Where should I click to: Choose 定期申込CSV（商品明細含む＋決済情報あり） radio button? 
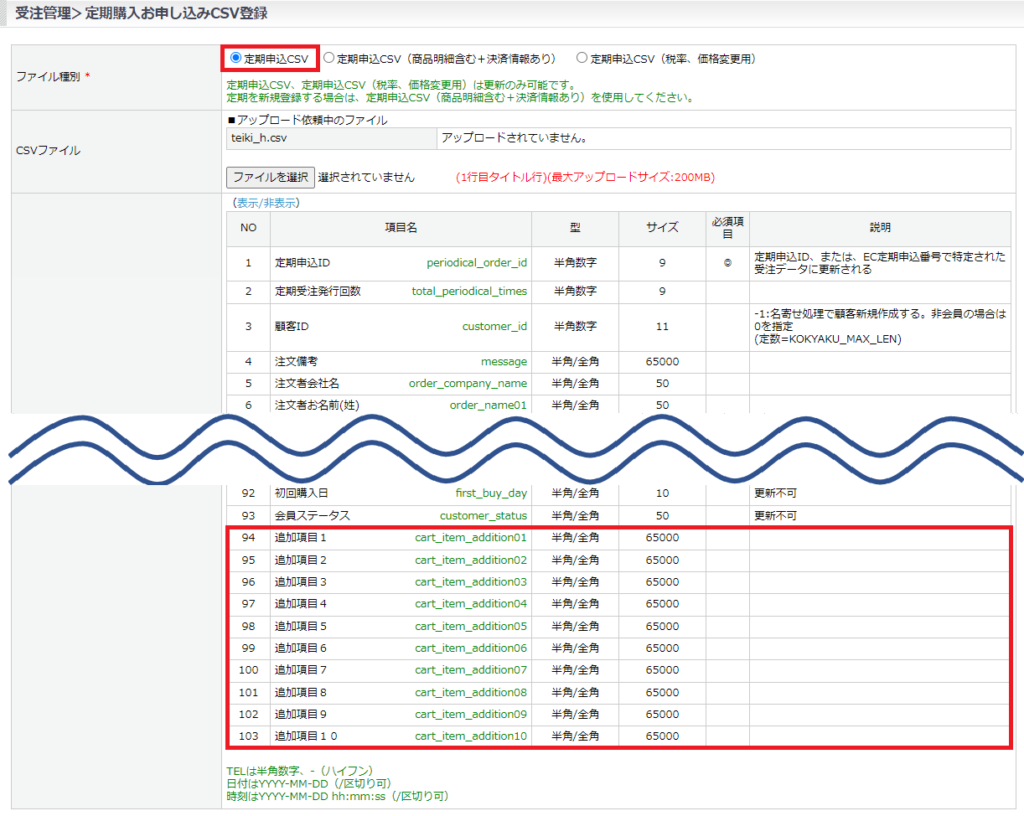click(x=329, y=58)
